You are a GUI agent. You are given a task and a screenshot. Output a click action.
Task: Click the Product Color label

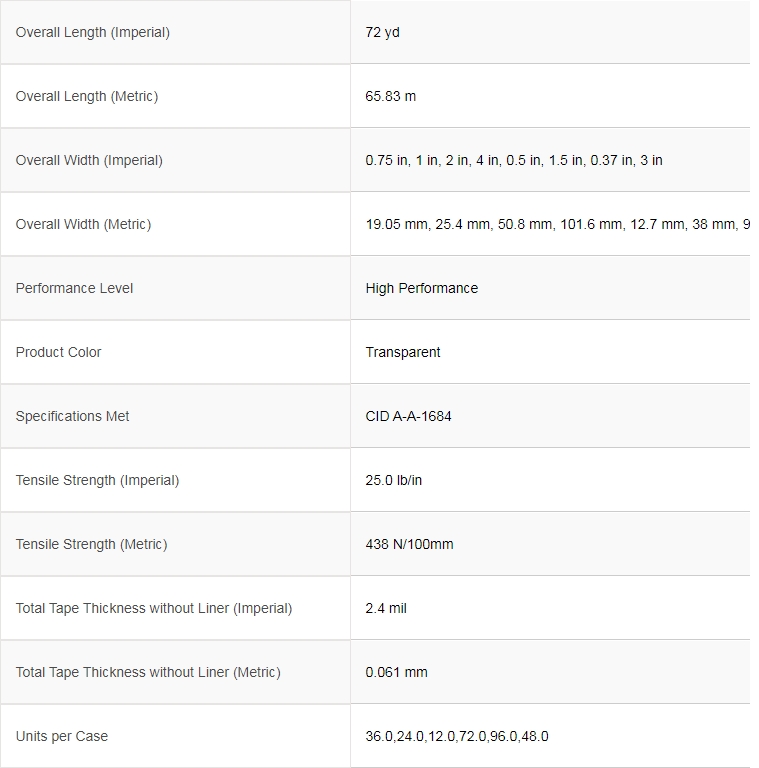tap(58, 352)
